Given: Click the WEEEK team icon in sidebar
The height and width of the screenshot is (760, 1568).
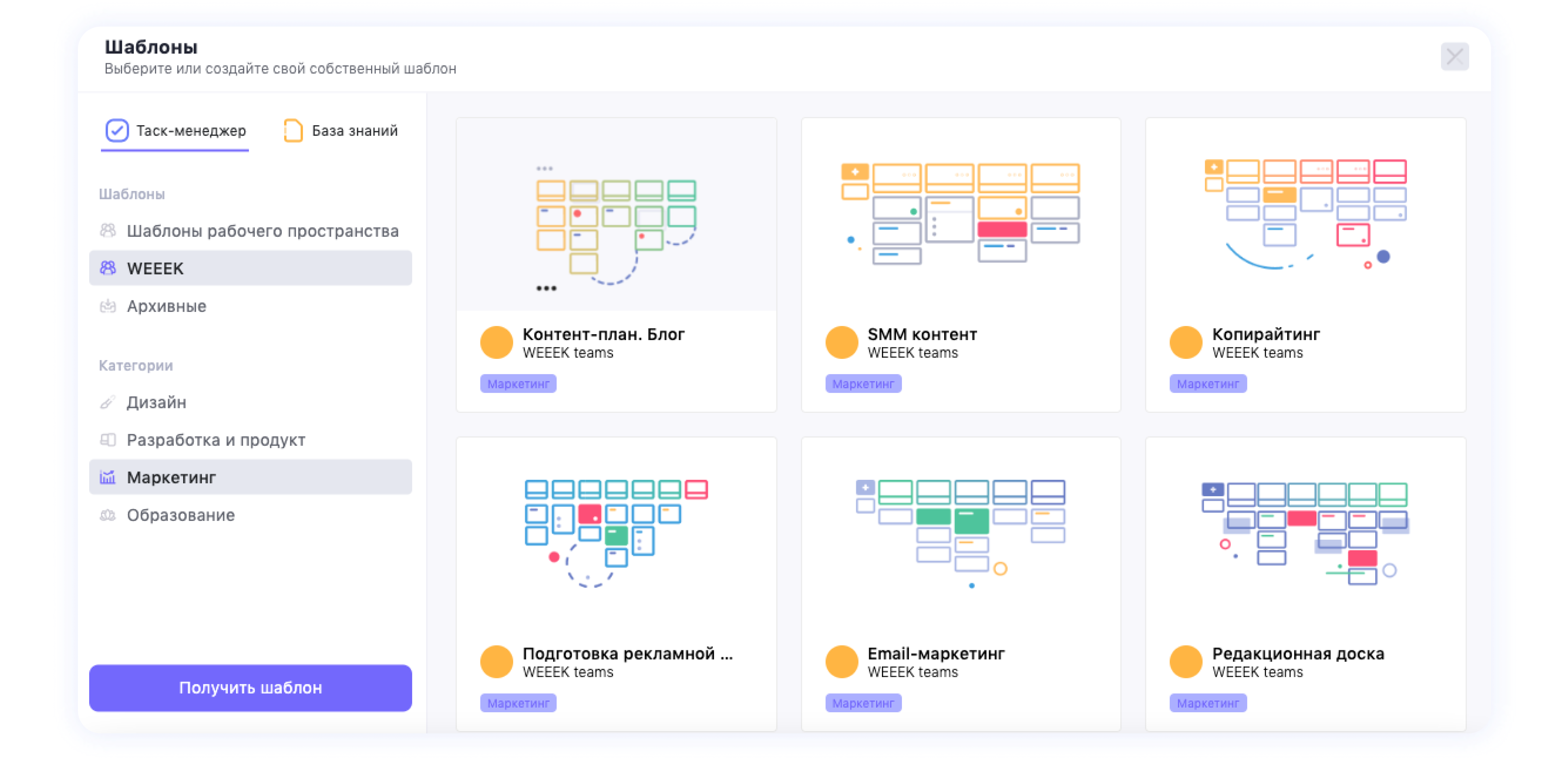Looking at the screenshot, I should click(108, 268).
